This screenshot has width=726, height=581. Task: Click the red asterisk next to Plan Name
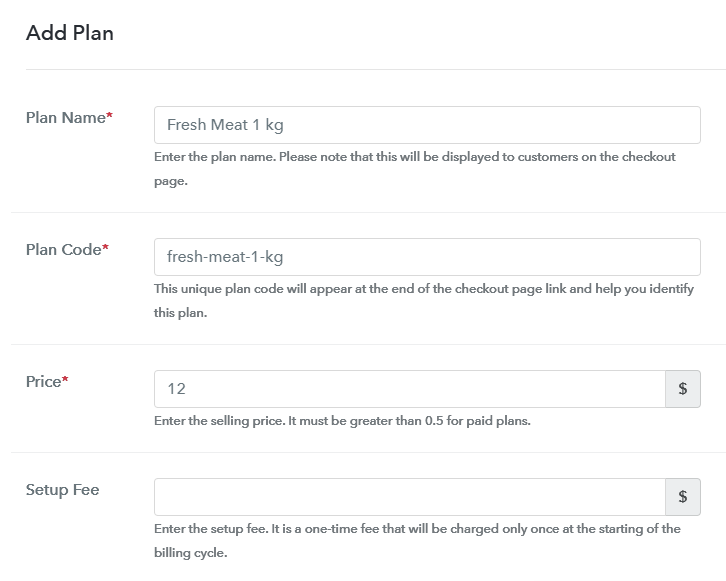click(x=110, y=116)
